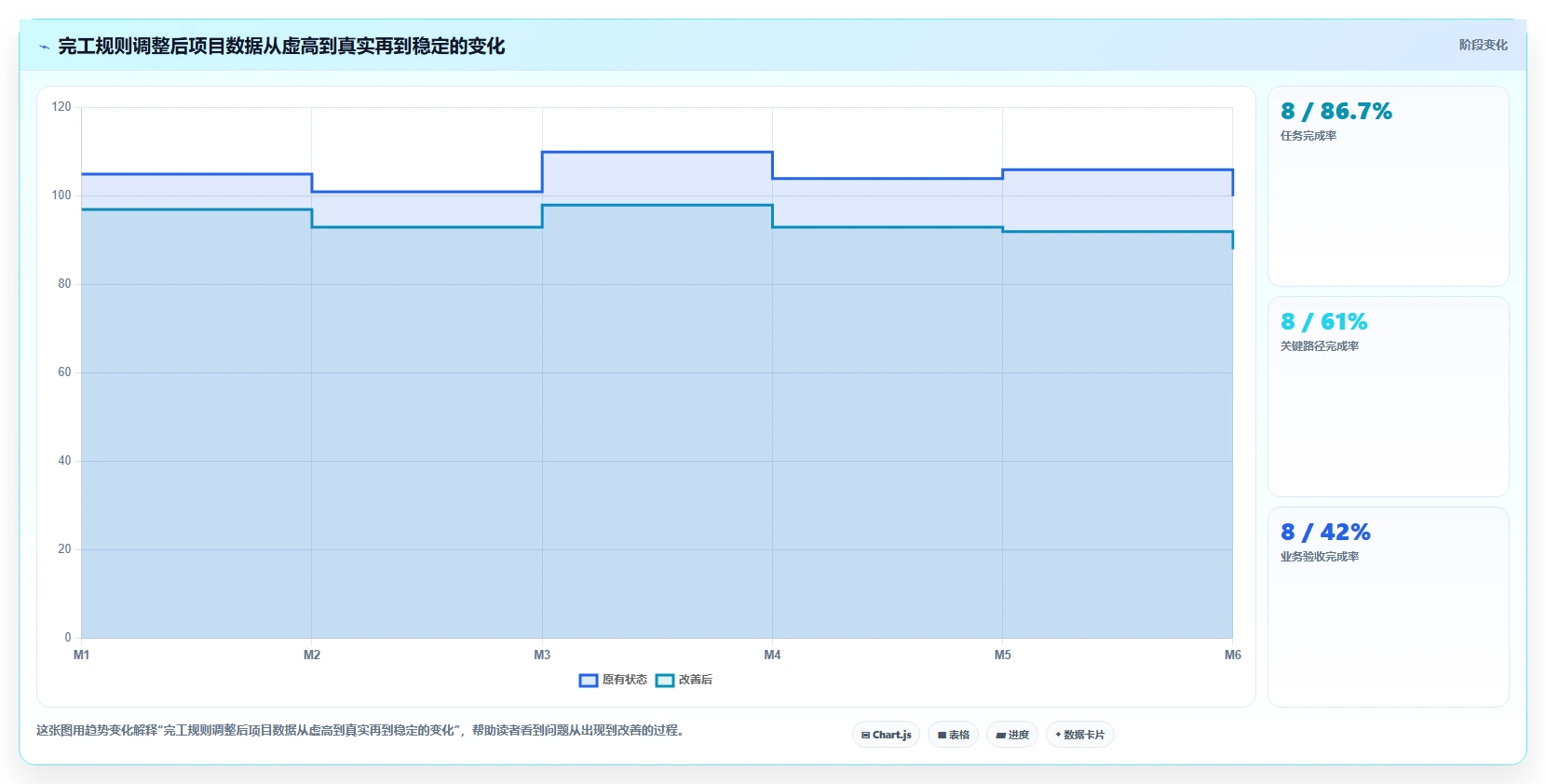Screen dimensions: 1546x784
Task: Click the M4 axis label
Action: pyautogui.click(x=772, y=656)
